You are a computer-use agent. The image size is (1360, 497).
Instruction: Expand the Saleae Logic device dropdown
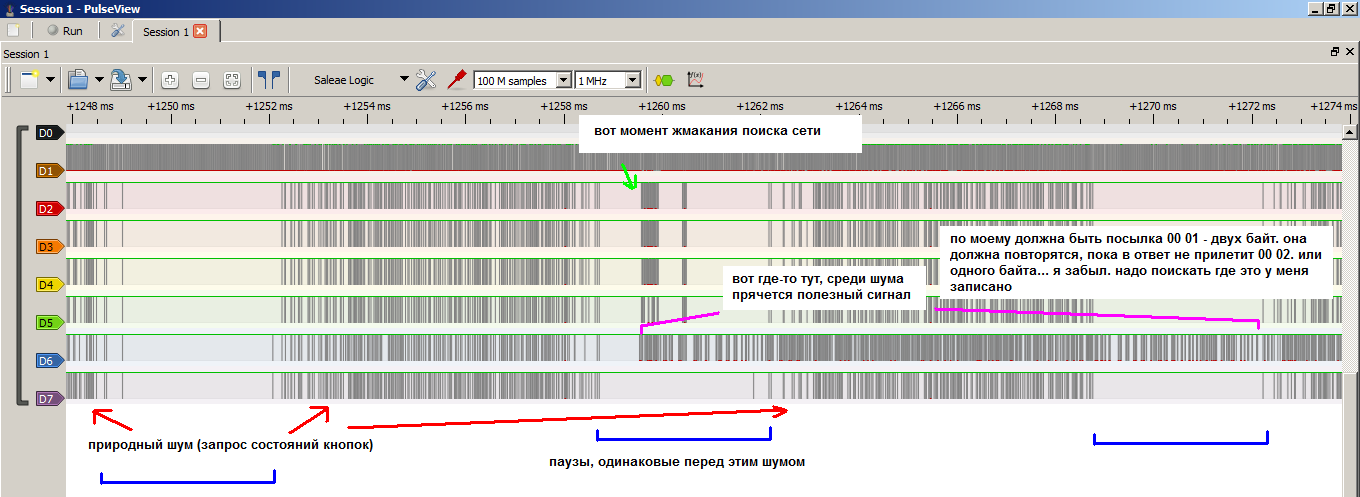coord(404,80)
